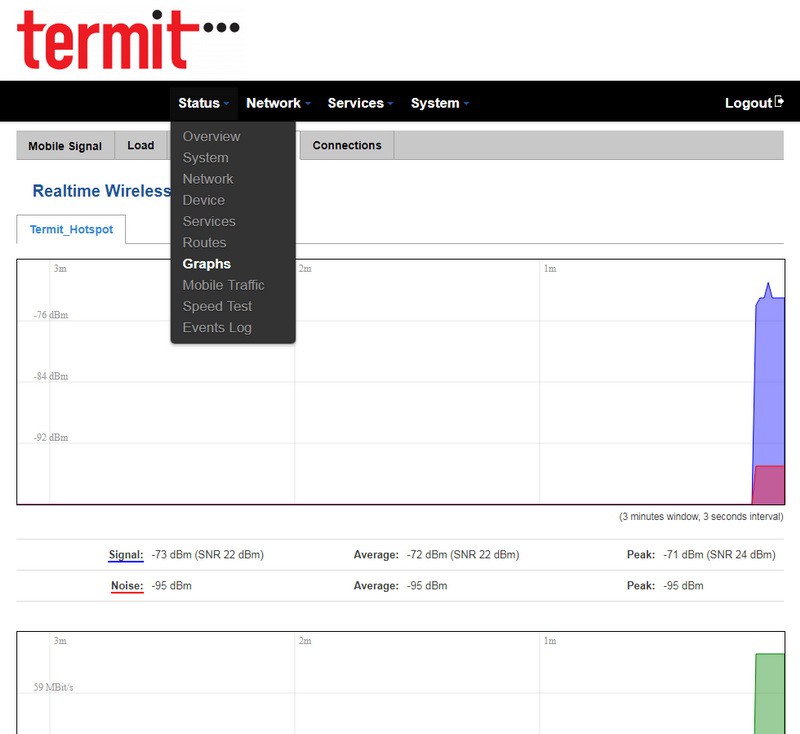The height and width of the screenshot is (734, 800).
Task: Select Network in the Status dropdown list
Action: [207, 179]
